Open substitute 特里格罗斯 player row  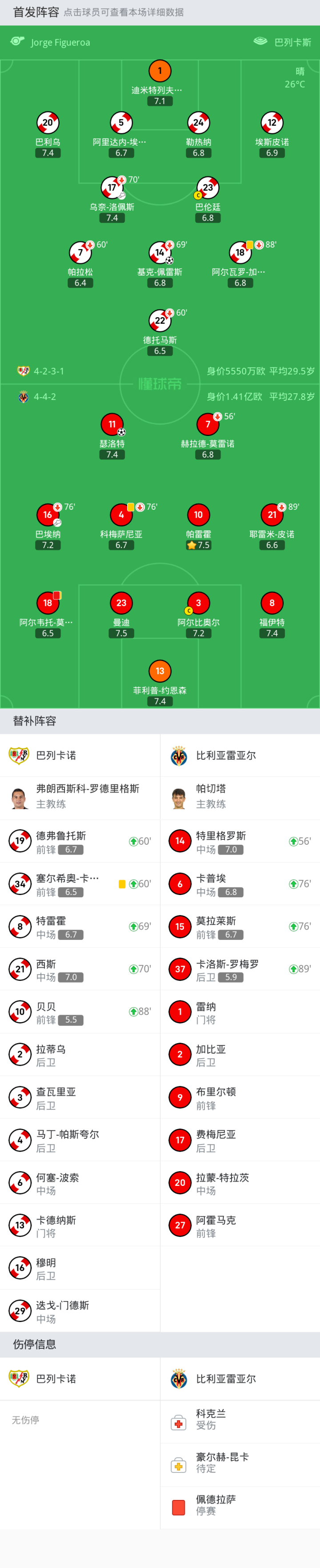pyautogui.click(x=240, y=841)
